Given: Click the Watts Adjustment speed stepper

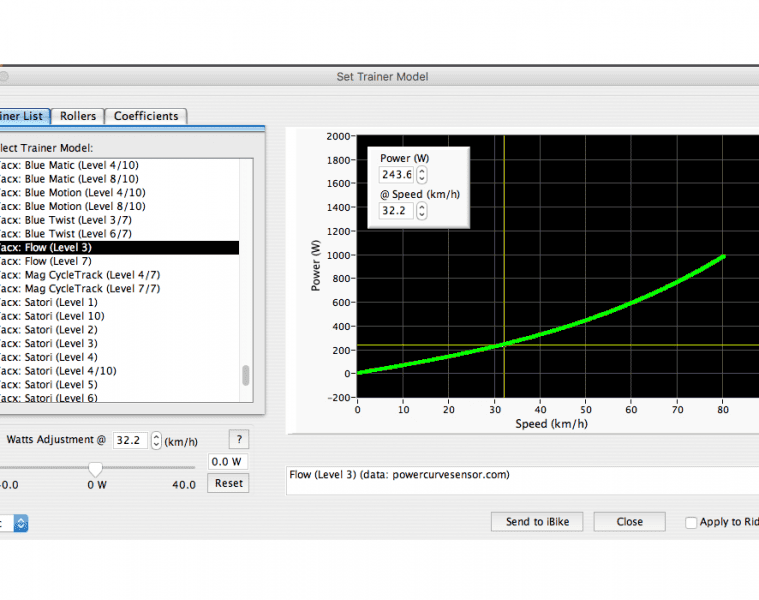Looking at the screenshot, I should pyautogui.click(x=156, y=440).
